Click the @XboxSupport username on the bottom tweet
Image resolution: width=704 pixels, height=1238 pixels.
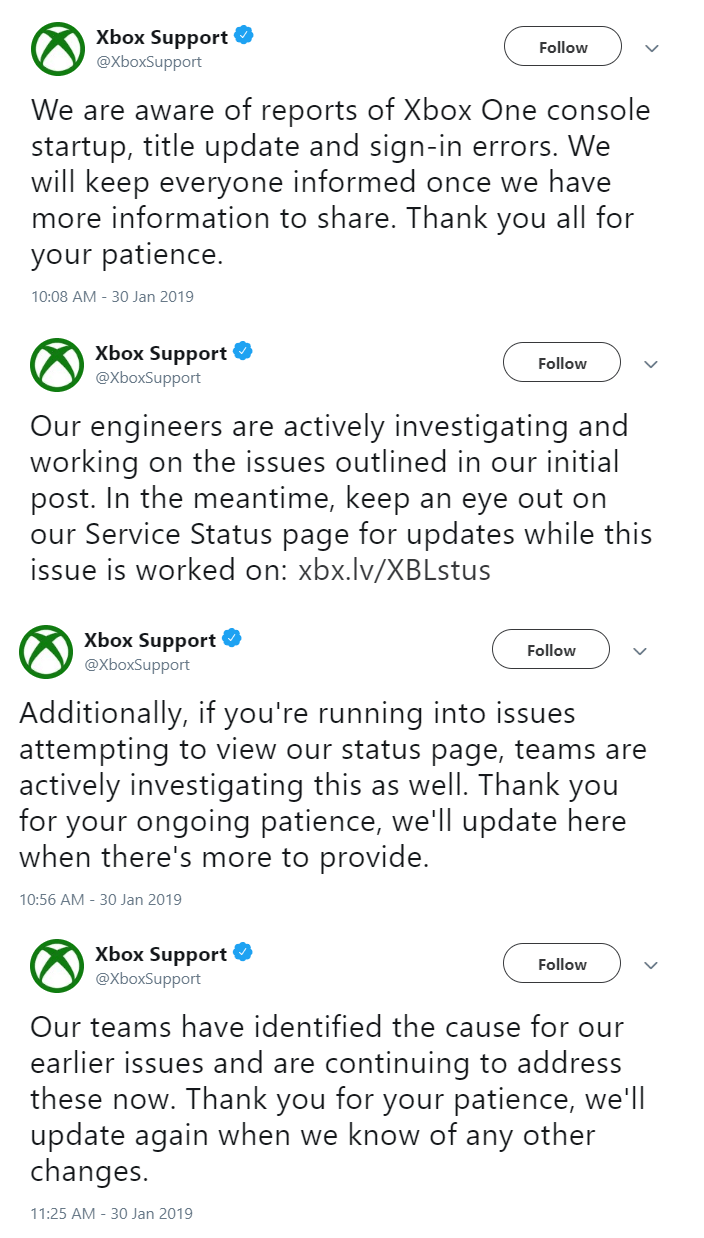pyautogui.click(x=147, y=977)
